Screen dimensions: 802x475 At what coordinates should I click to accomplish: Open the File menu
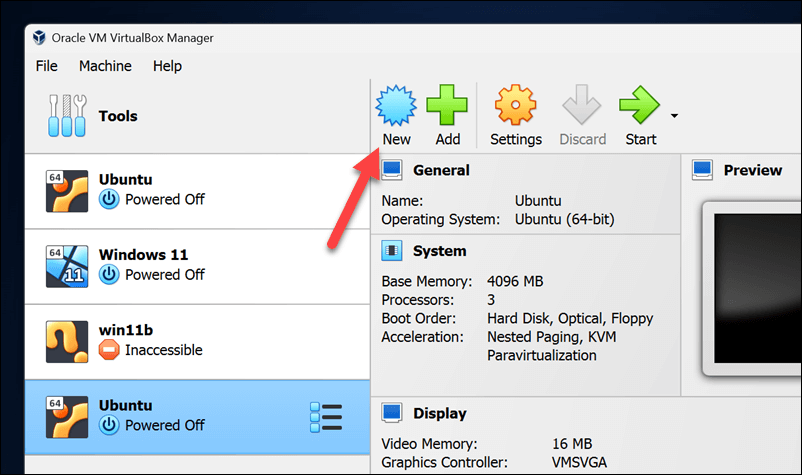click(x=47, y=66)
